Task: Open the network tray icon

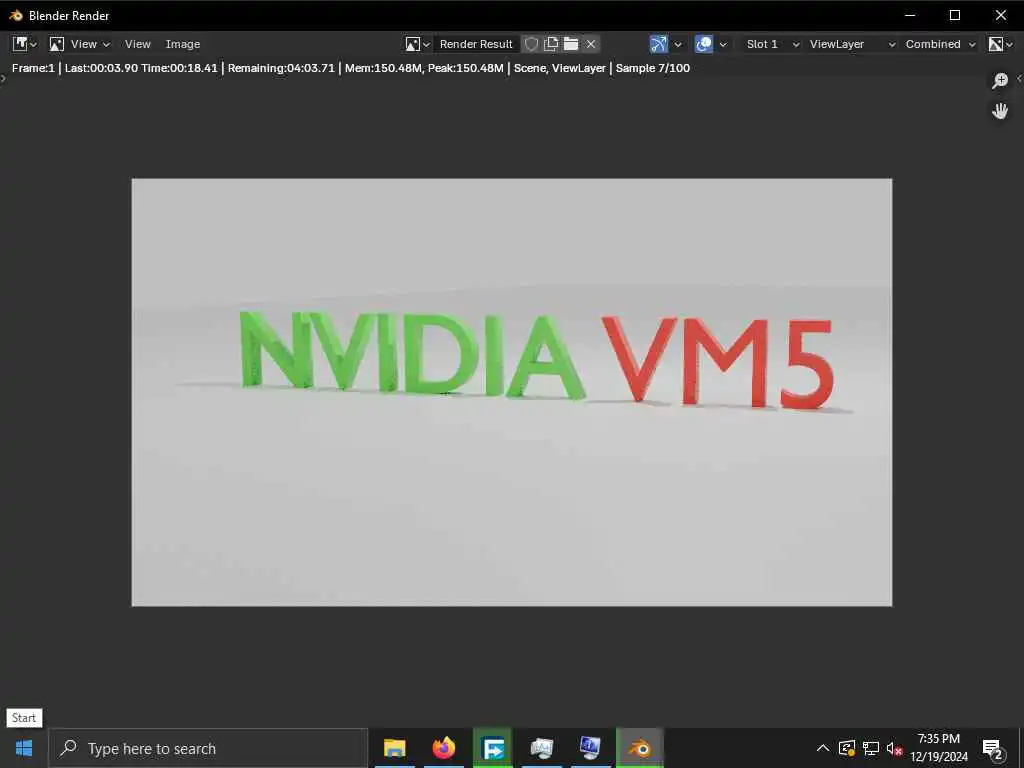Action: click(871, 748)
